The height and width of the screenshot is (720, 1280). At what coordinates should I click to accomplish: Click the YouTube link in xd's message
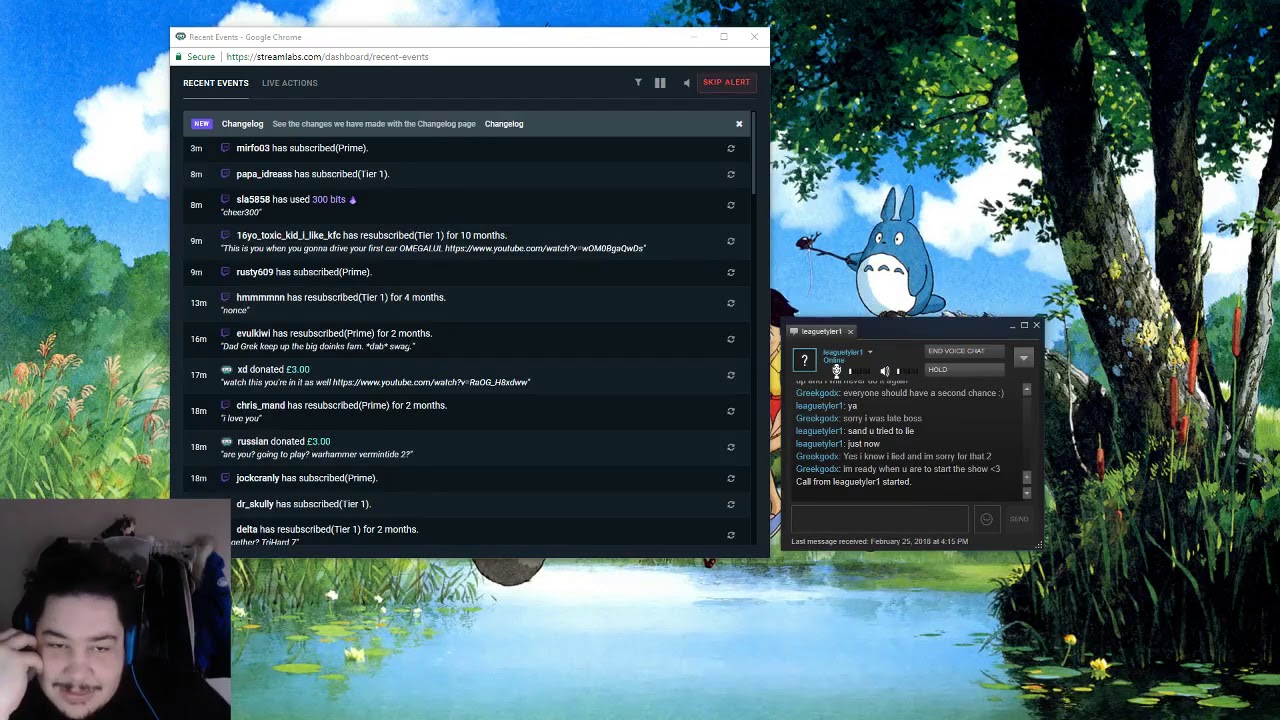(x=431, y=382)
